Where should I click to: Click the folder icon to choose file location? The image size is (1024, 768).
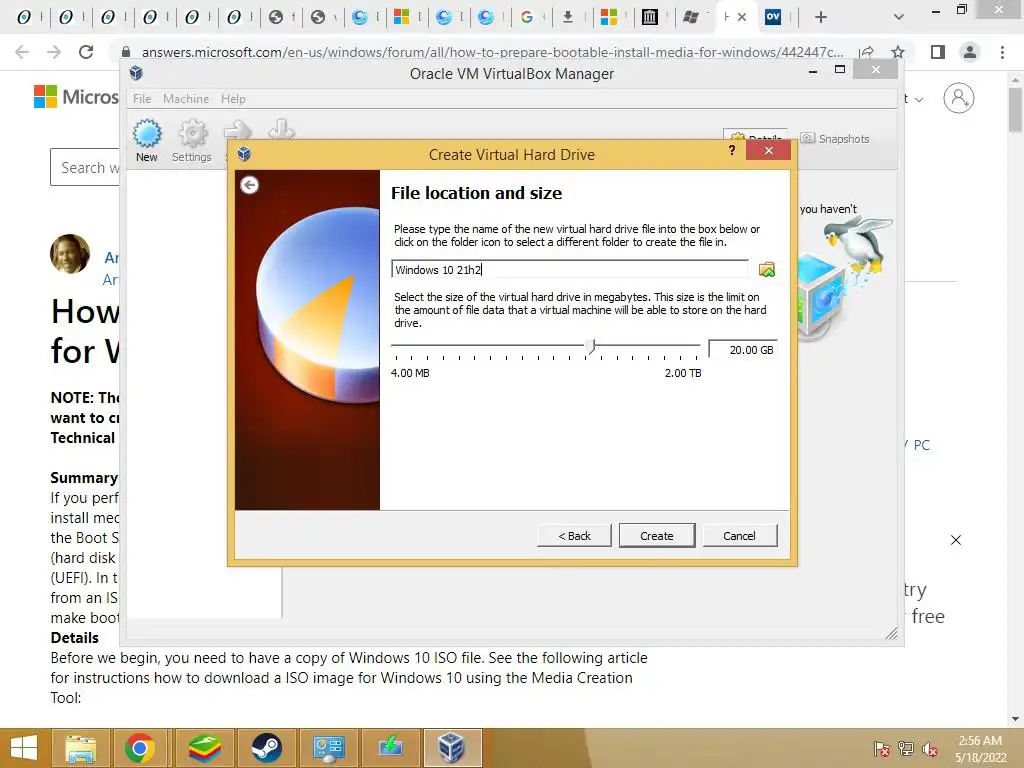click(767, 270)
